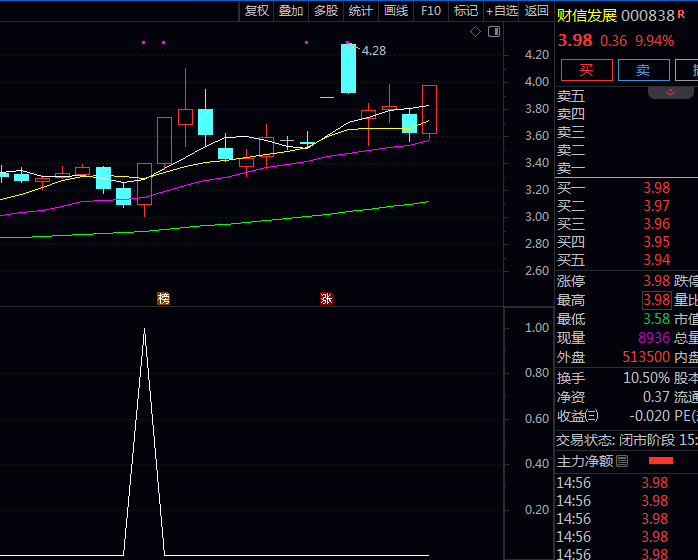Click the 4.28 high price label on chart

tap(374, 51)
